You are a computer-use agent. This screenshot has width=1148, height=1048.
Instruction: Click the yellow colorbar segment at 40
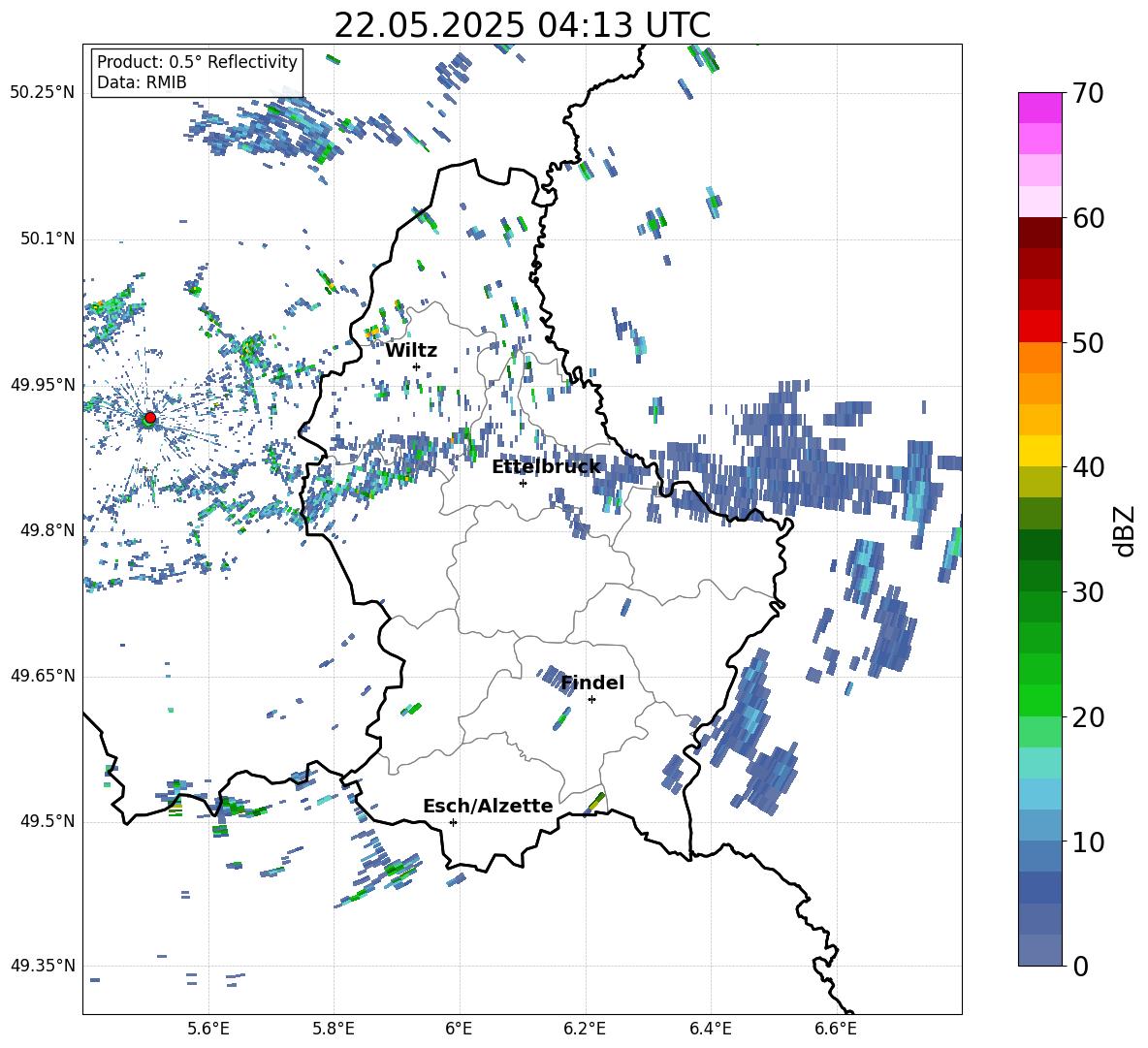[x=1039, y=451]
